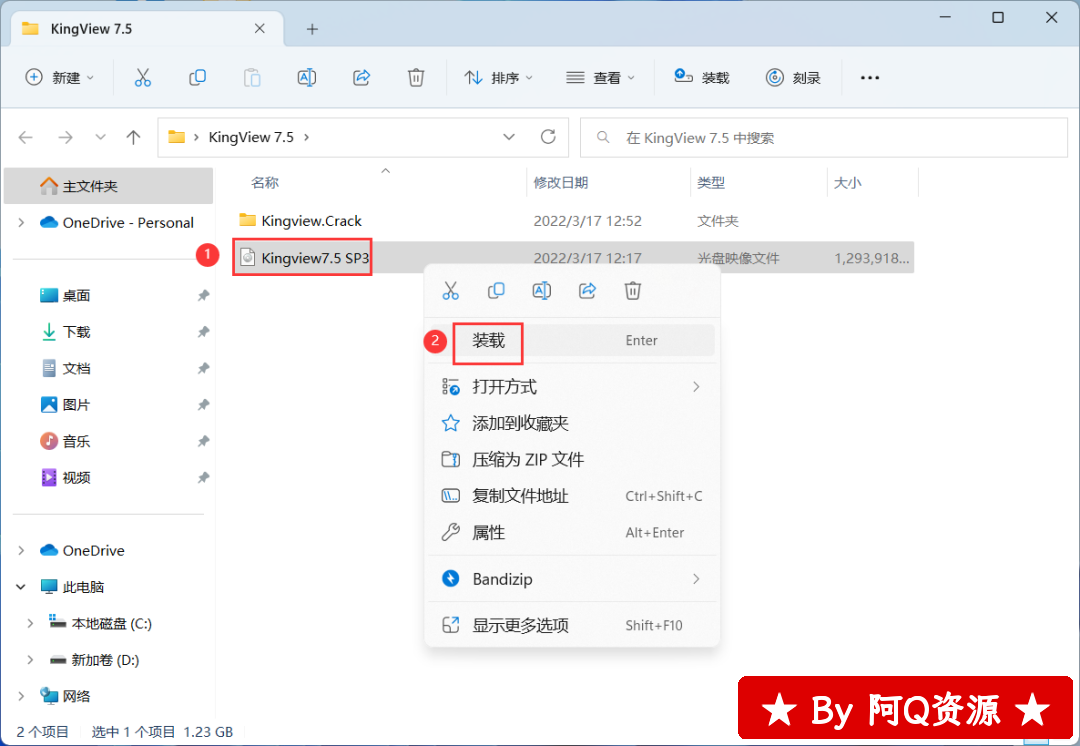Click the Mount (装载) toolbar button
Screen dimensions: 1080x746
click(x=701, y=77)
